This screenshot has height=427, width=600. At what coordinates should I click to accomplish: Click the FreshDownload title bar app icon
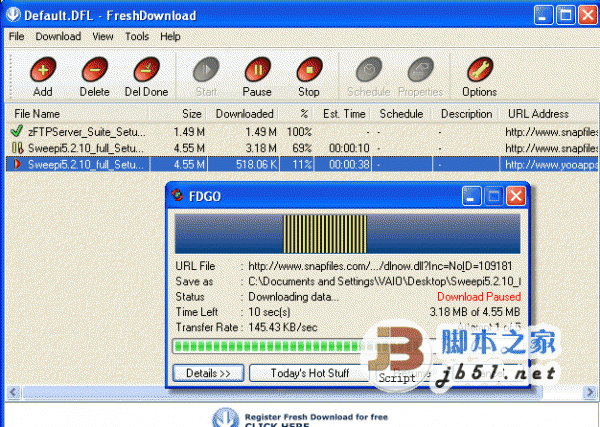click(13, 14)
